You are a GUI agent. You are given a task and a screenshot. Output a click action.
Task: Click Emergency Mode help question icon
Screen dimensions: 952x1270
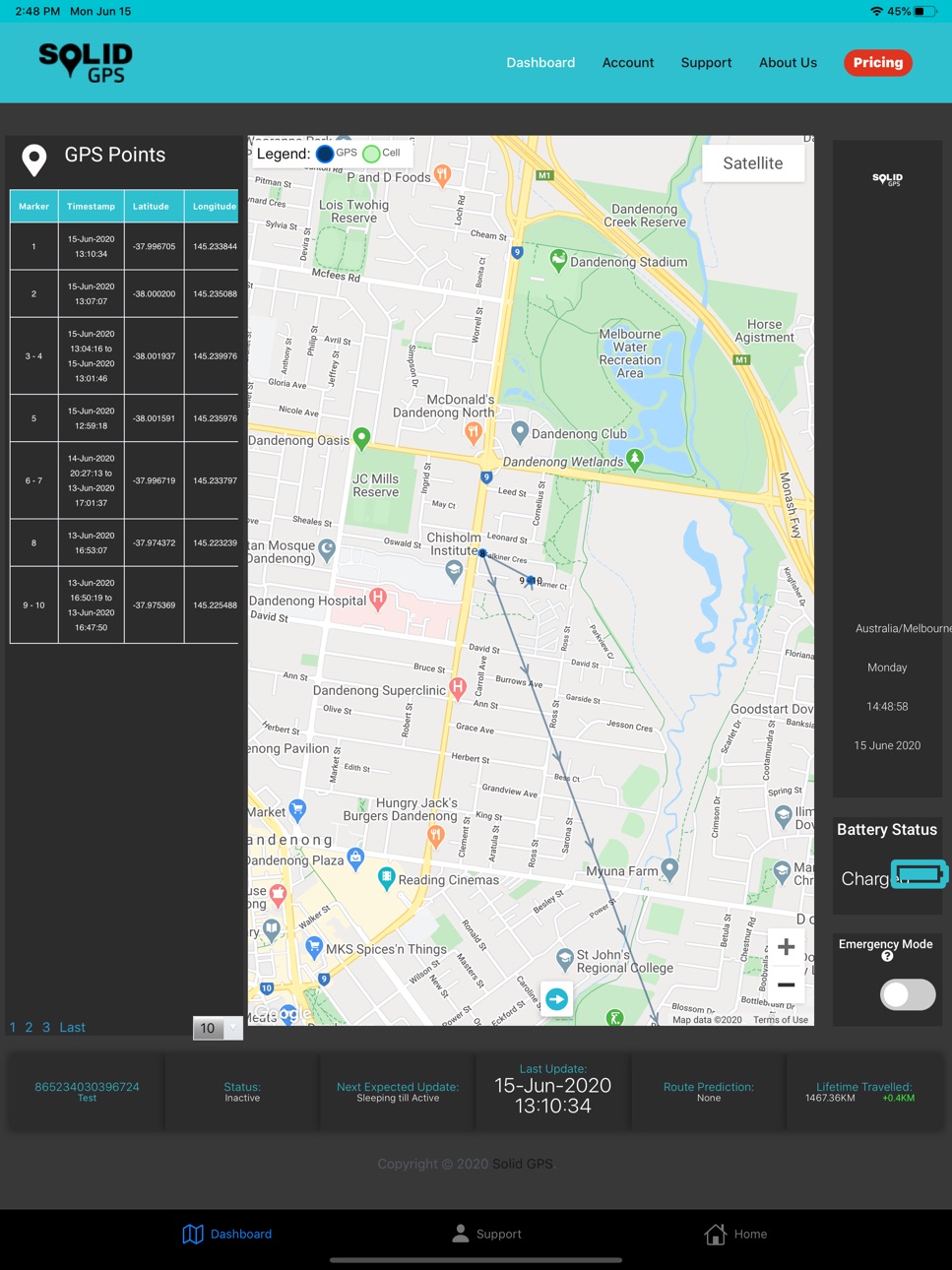[887, 956]
